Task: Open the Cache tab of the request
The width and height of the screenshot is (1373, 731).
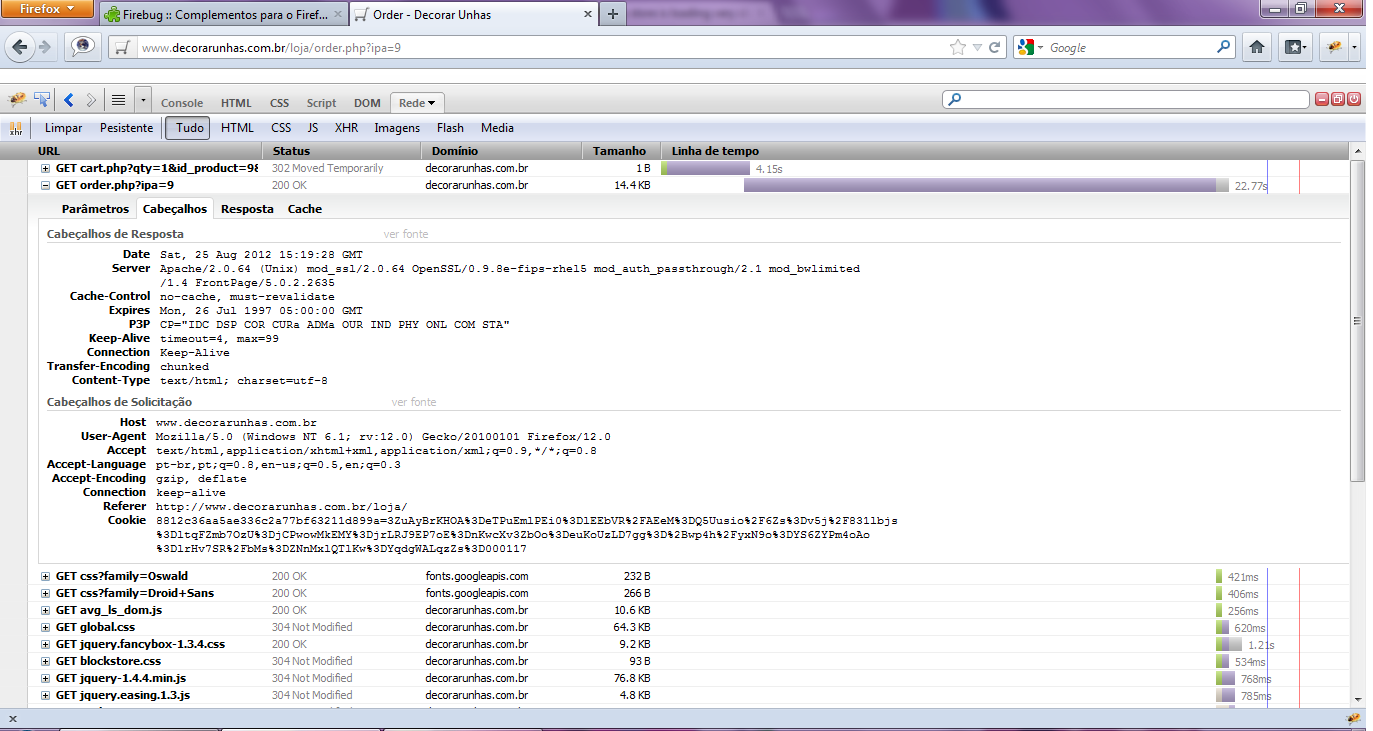Action: click(x=305, y=209)
